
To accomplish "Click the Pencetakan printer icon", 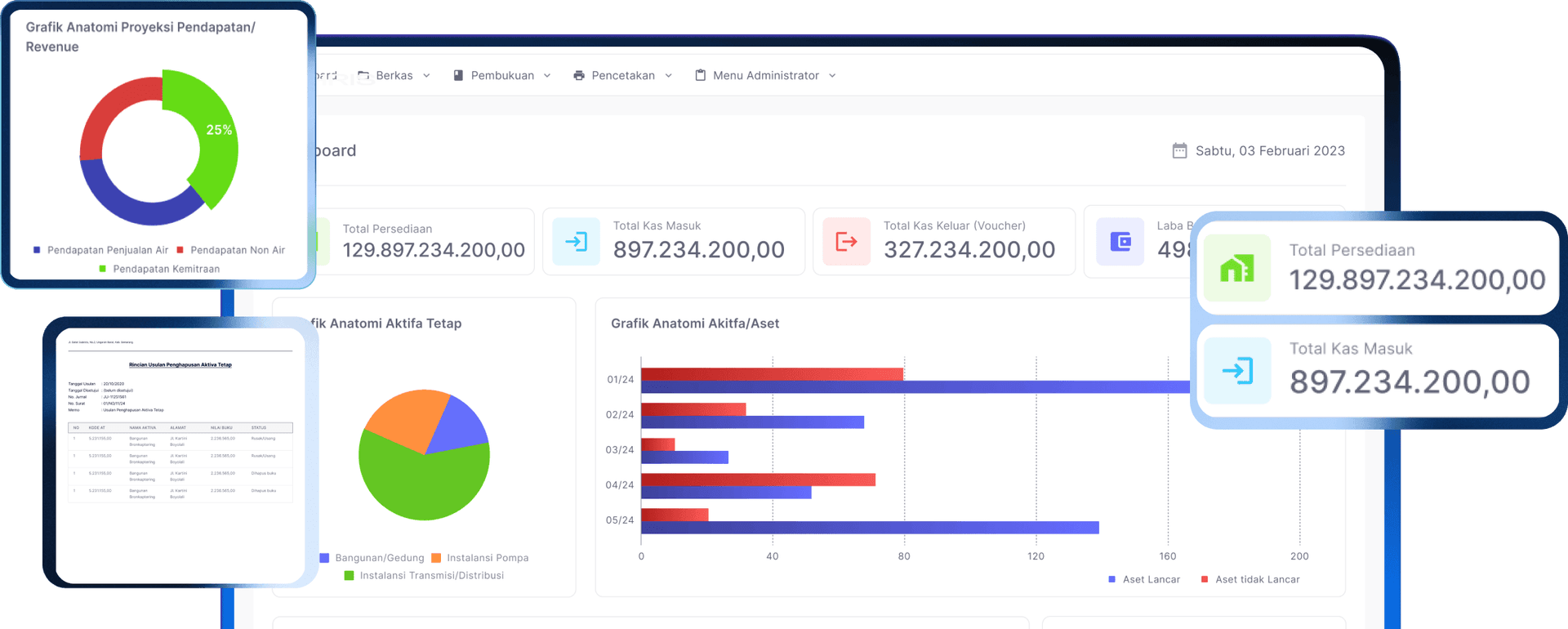I will click(579, 75).
